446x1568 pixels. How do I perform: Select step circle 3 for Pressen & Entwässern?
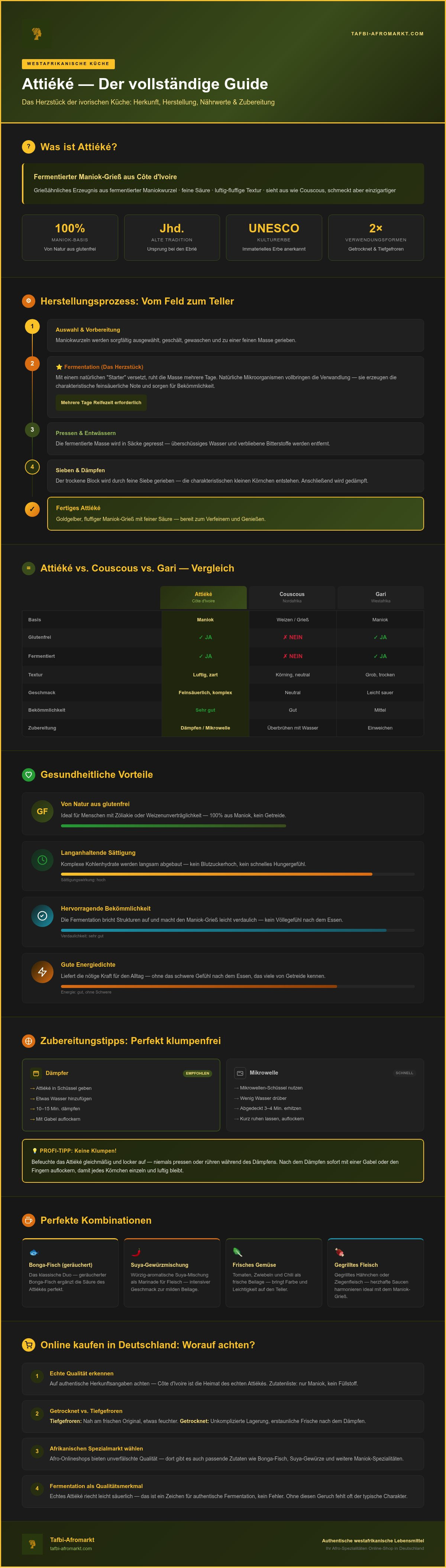pos(32,430)
